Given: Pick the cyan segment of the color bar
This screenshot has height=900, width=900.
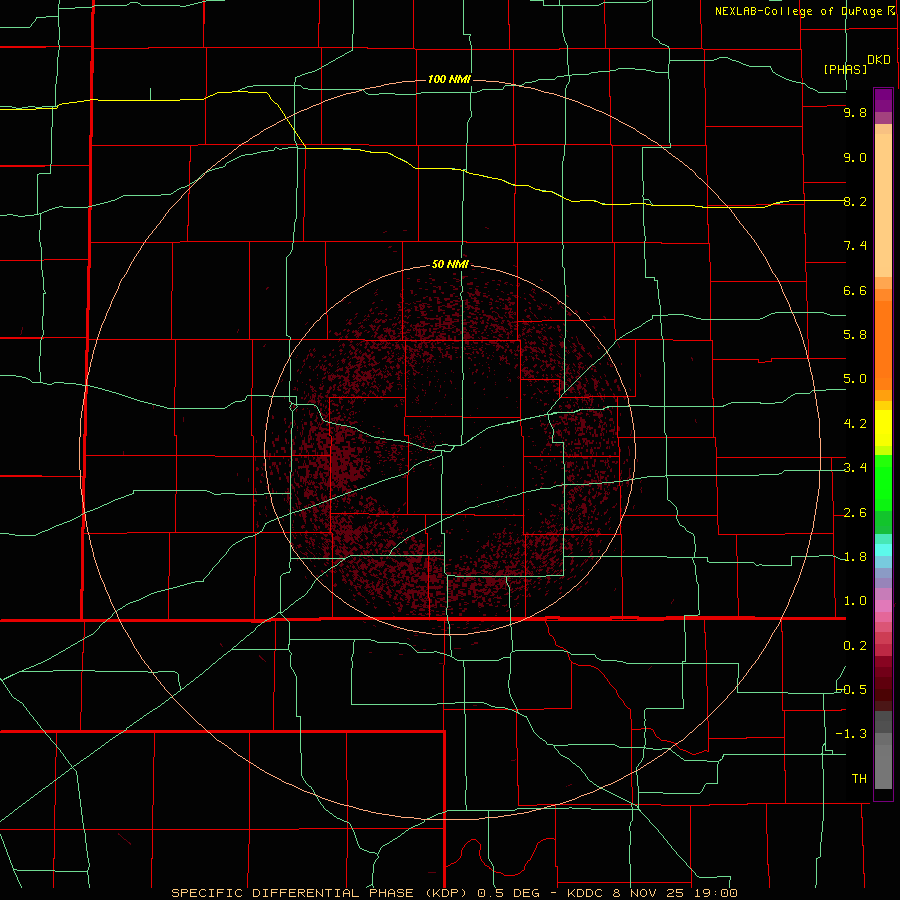Looking at the screenshot, I should (883, 550).
